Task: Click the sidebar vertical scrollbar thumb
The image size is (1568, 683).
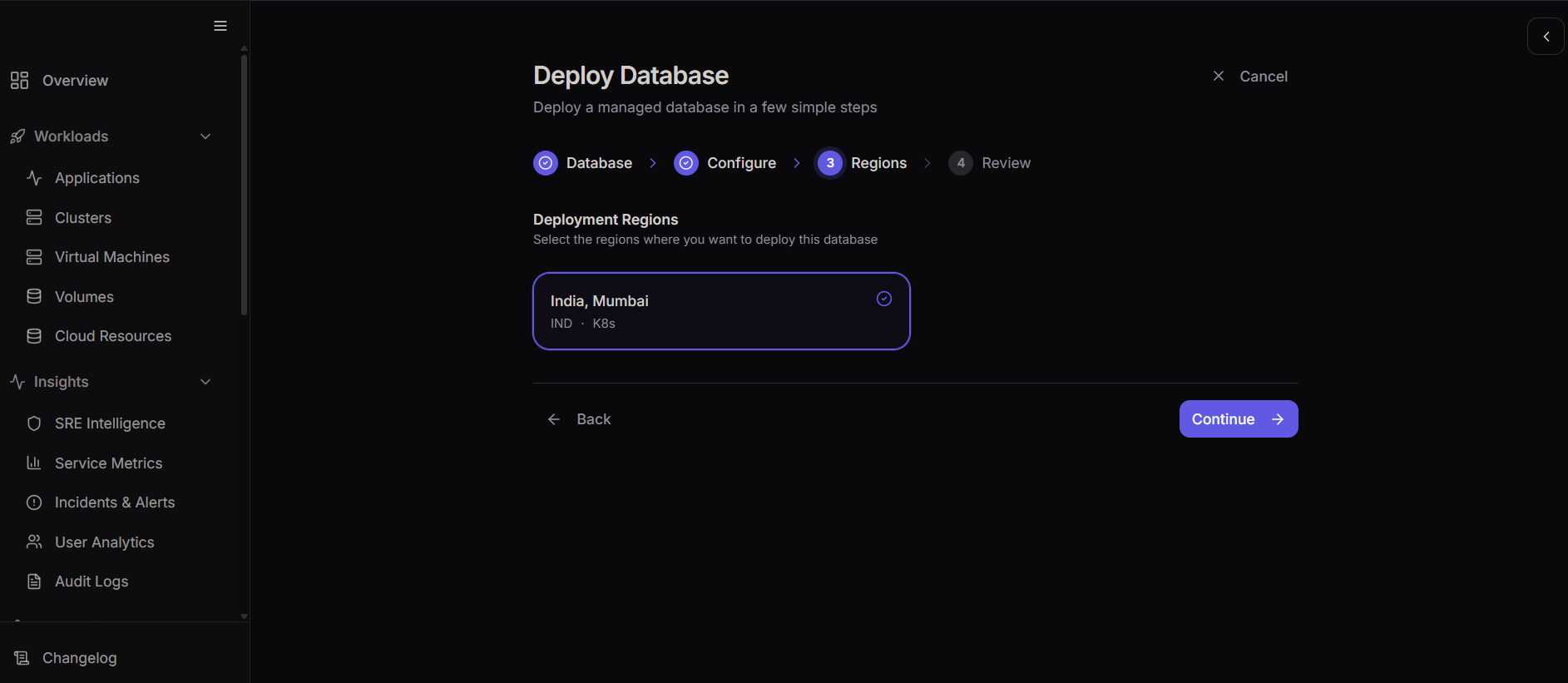Action: [x=244, y=185]
